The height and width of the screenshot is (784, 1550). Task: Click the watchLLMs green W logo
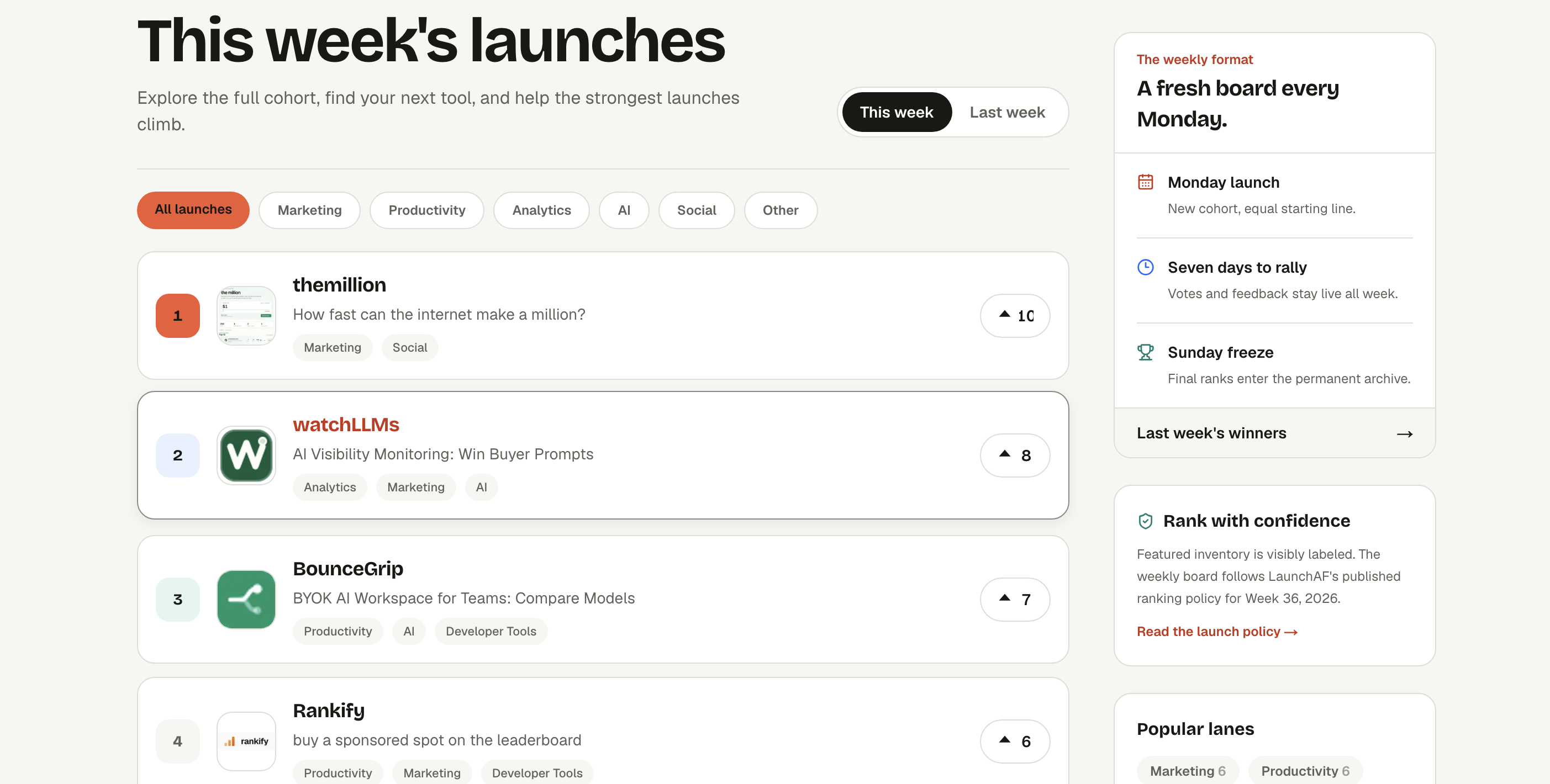(246, 455)
